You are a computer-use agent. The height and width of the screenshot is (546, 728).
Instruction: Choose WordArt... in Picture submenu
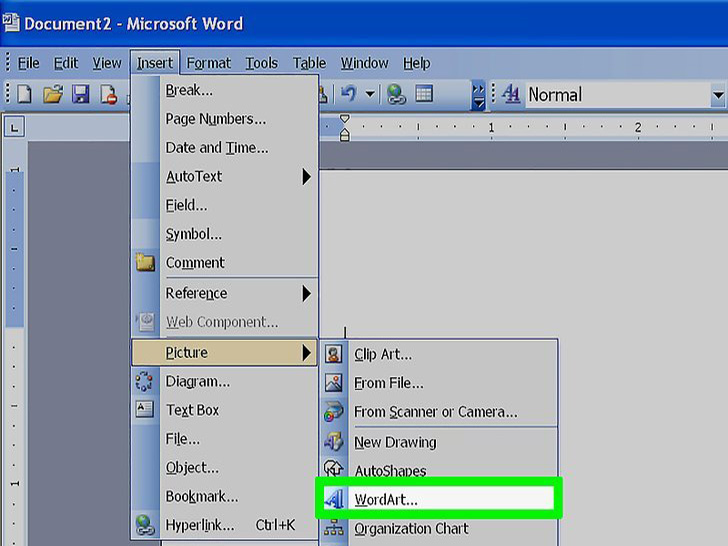tap(439, 500)
